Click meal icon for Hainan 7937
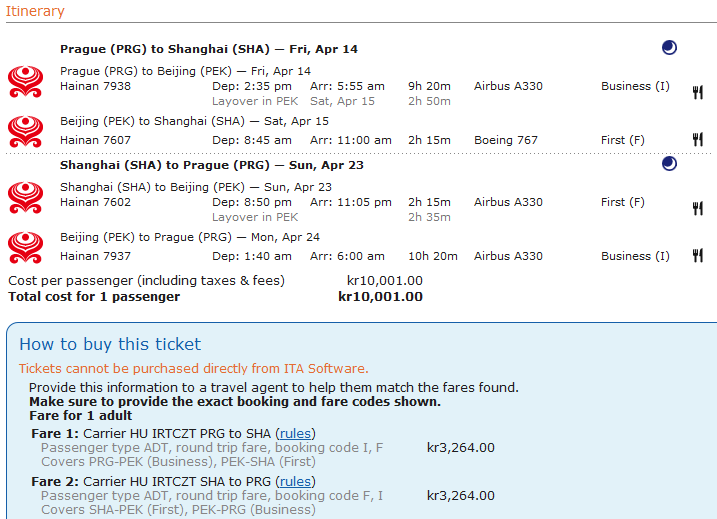The image size is (717, 519). (698, 256)
